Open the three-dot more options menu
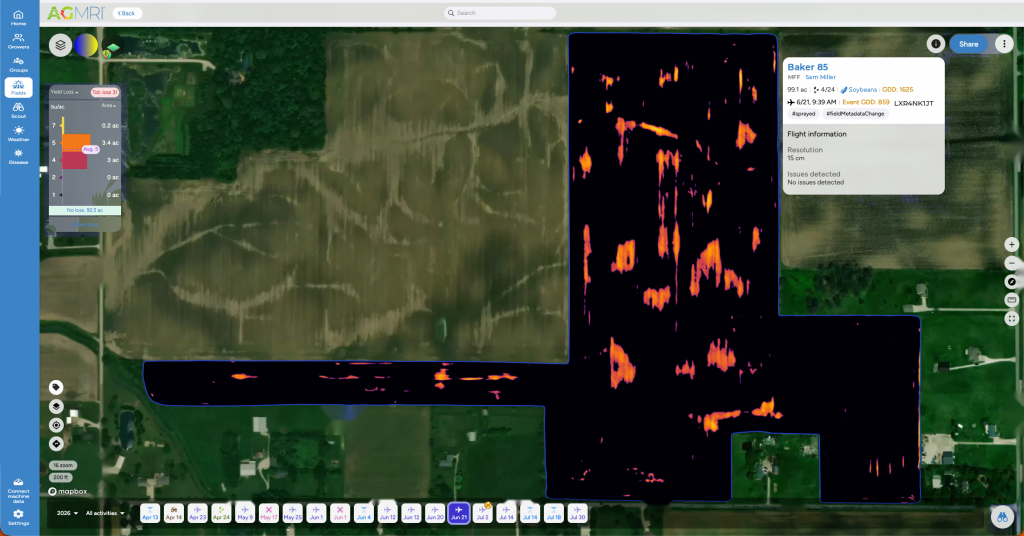Viewport: 1024px width, 536px height. (x=1004, y=44)
